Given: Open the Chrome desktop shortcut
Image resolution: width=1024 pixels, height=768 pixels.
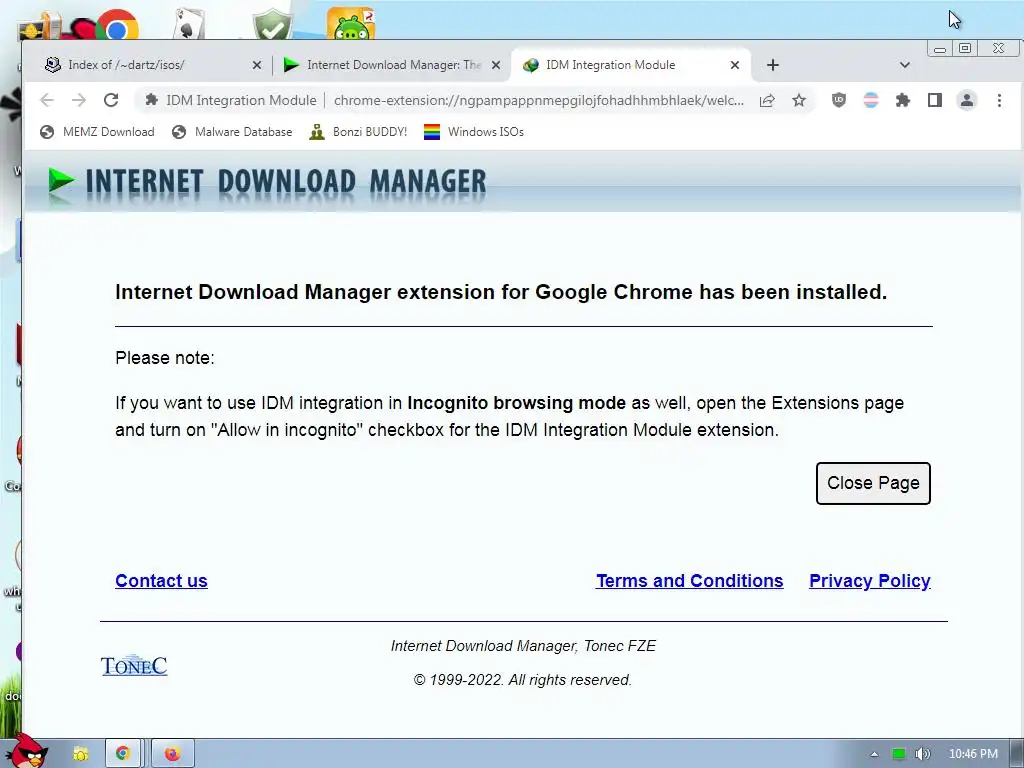Looking at the screenshot, I should click(x=118, y=26).
